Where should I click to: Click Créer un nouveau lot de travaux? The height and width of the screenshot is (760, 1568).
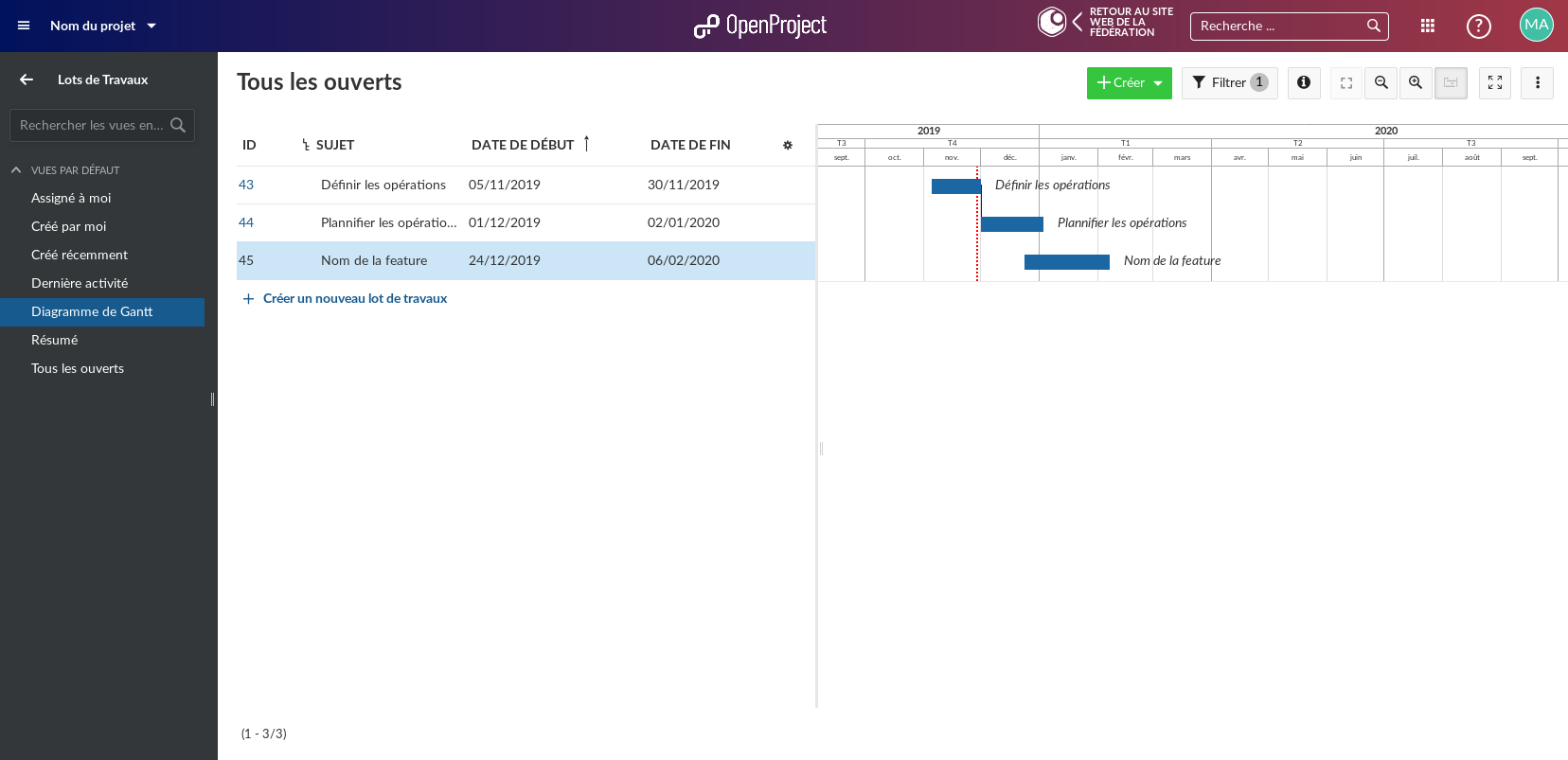tap(354, 298)
